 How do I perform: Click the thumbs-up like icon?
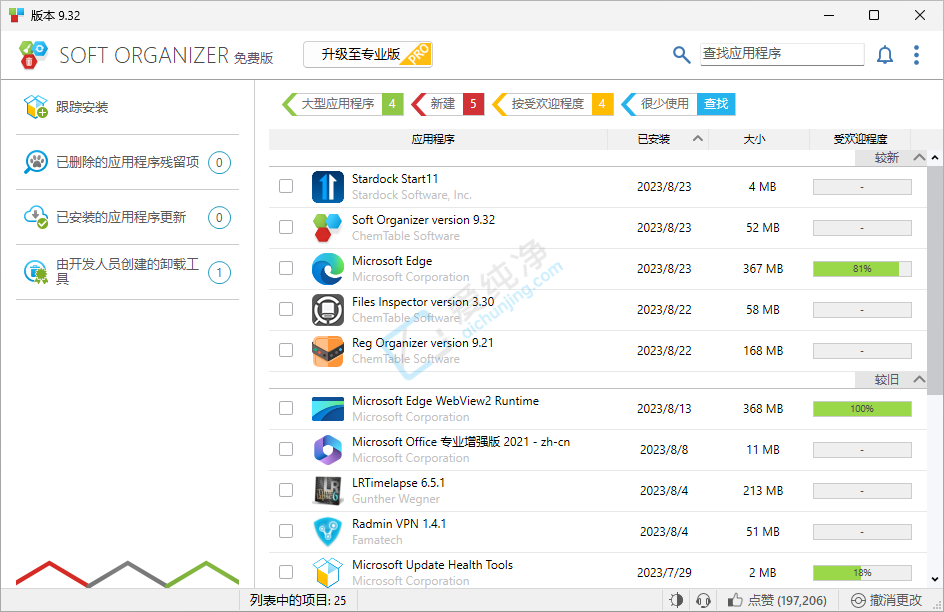[734, 600]
